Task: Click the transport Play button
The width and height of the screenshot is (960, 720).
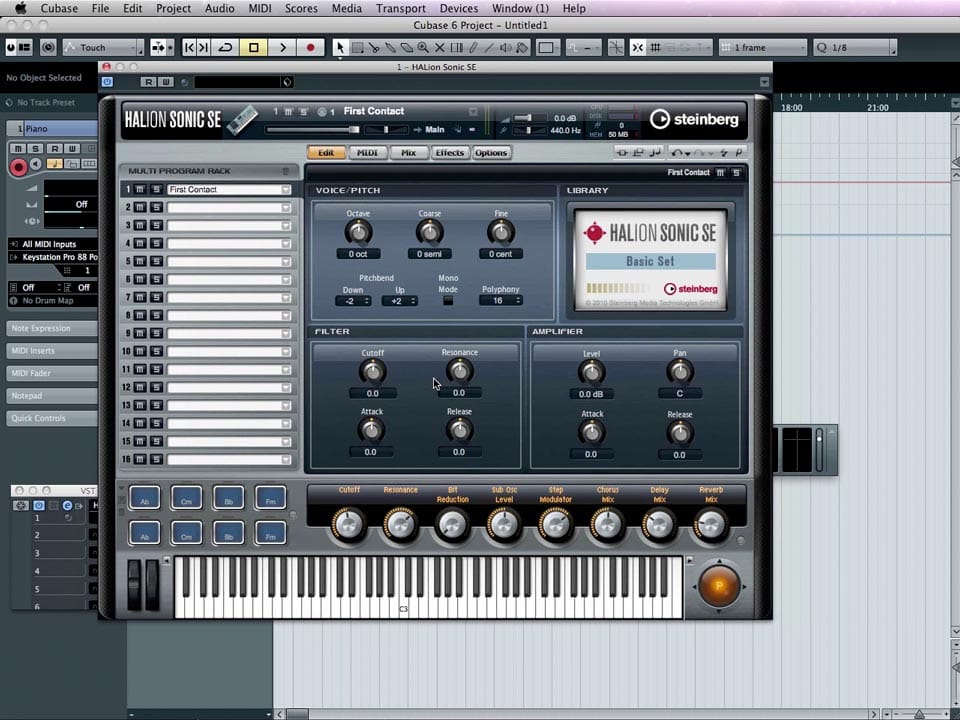Action: (282, 47)
